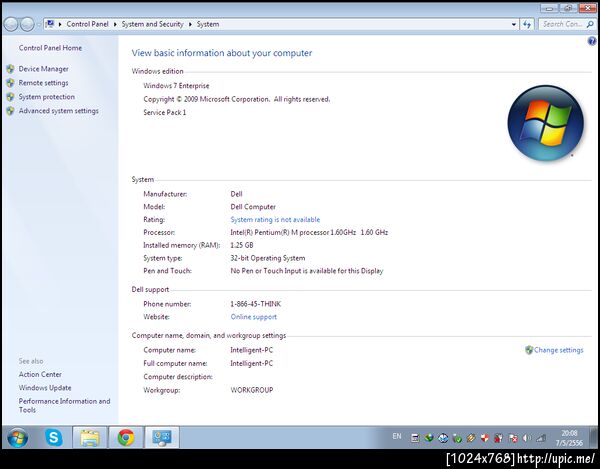This screenshot has height=469, width=600.
Task: Open Advanced system settings
Action: [59, 111]
